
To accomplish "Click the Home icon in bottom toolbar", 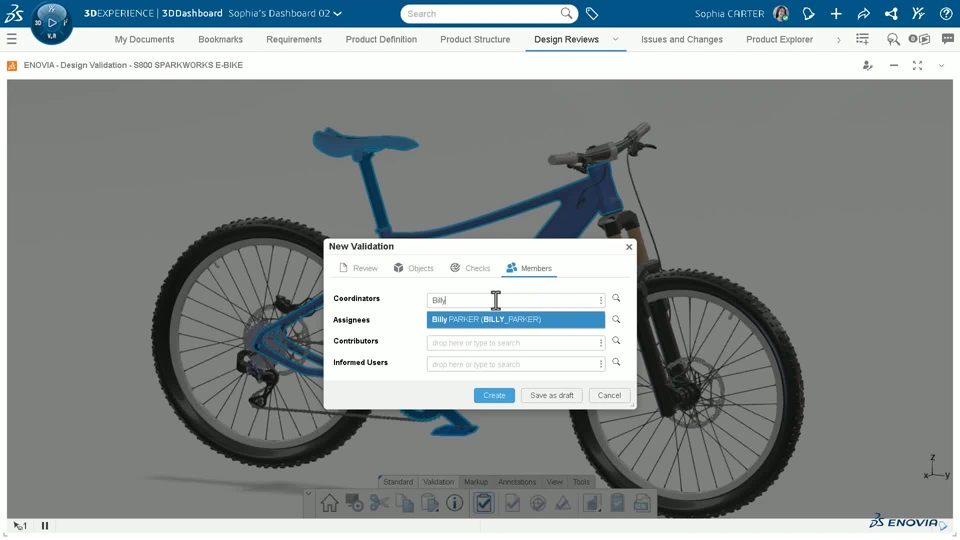I will coord(329,503).
